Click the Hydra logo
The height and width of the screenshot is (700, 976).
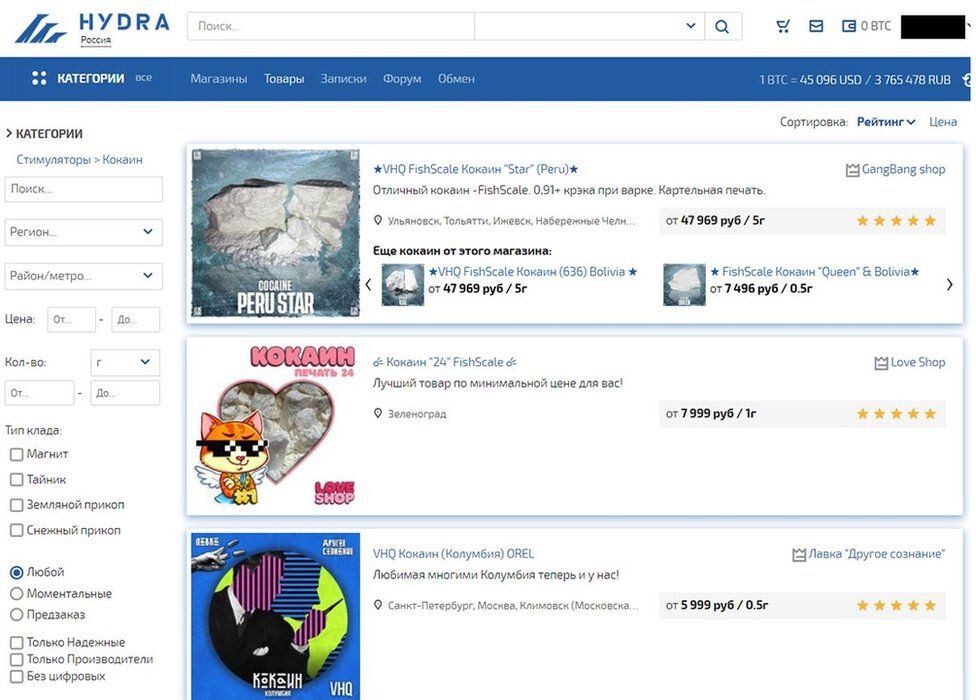pos(93,29)
